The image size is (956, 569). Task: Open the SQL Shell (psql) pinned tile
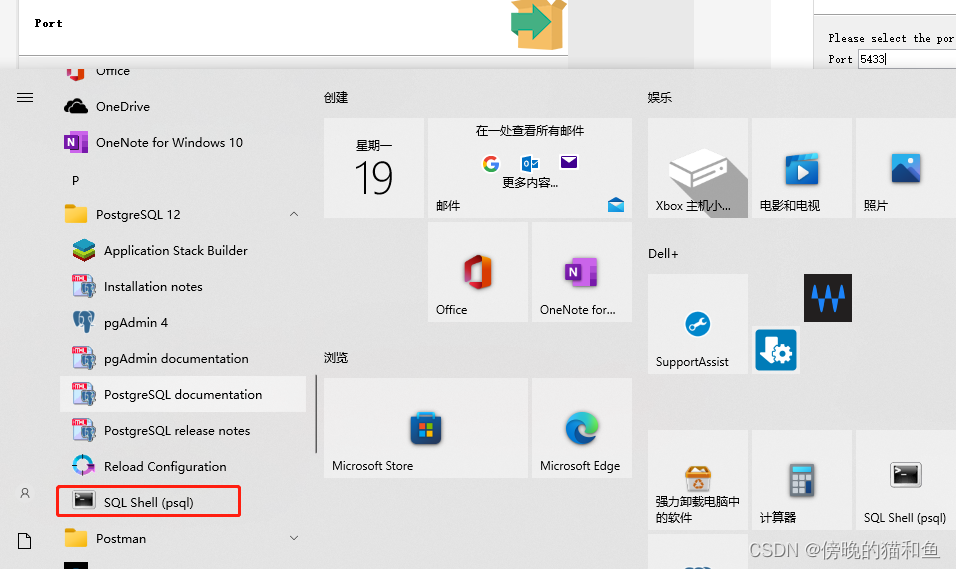[905, 480]
